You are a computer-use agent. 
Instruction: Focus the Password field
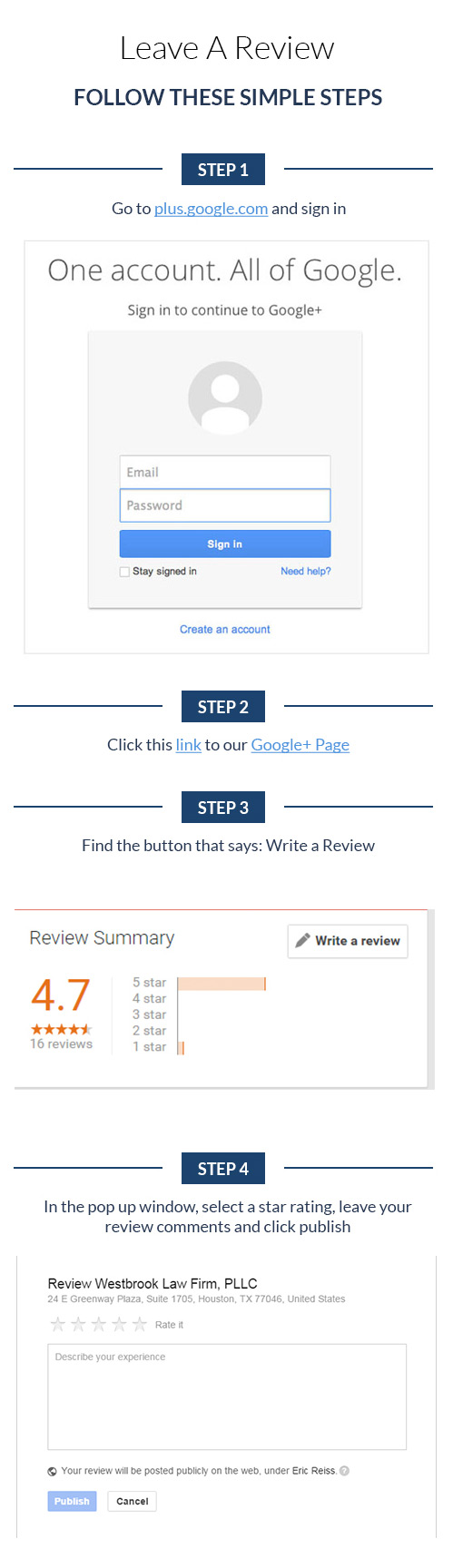click(225, 505)
